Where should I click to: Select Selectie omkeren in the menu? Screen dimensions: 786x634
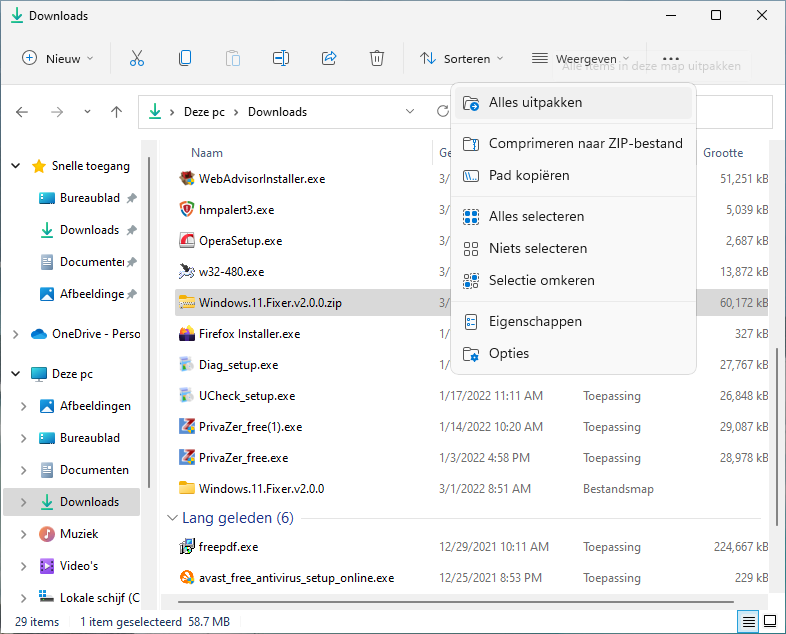tap(541, 280)
